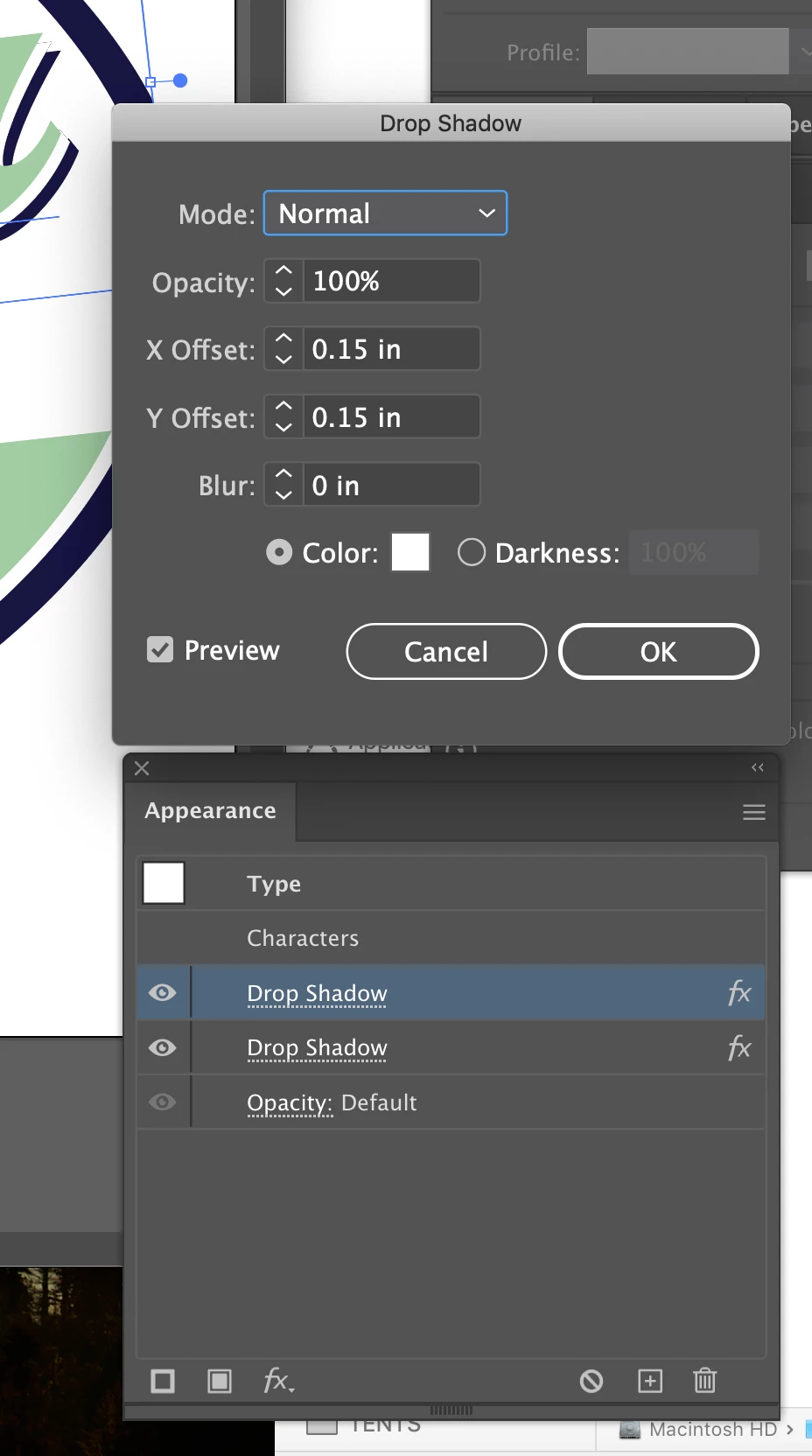Viewport: 812px width, 1456px height.
Task: Select the Color radio button
Action: [x=279, y=552]
